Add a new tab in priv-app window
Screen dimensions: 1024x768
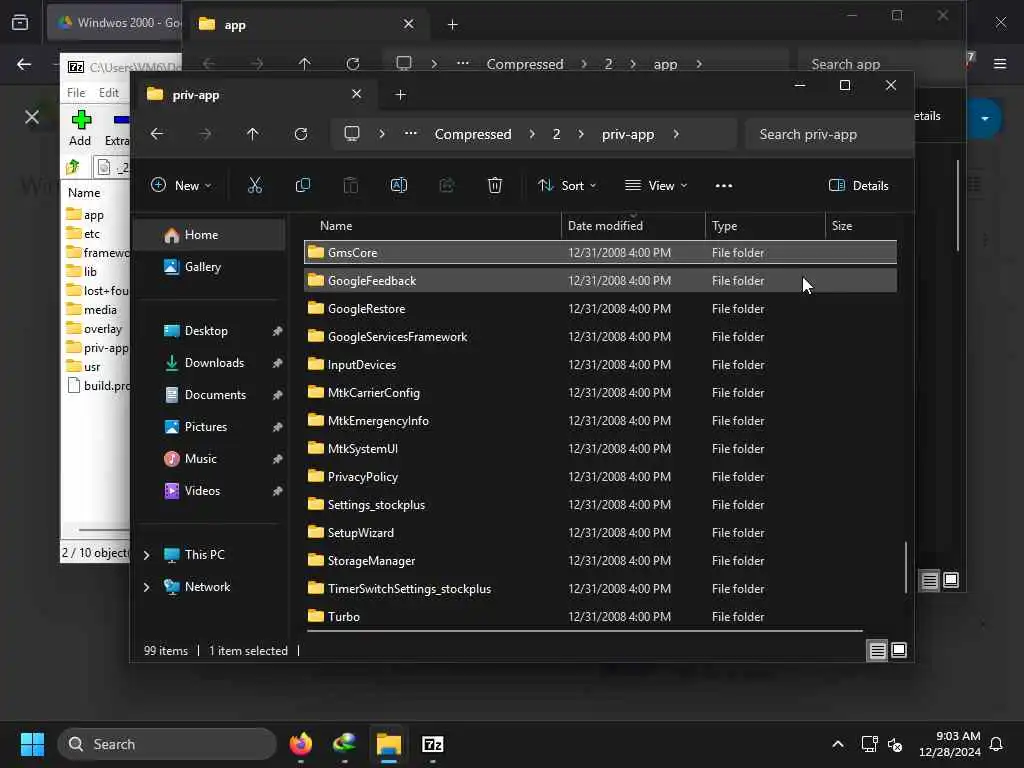pos(401,95)
